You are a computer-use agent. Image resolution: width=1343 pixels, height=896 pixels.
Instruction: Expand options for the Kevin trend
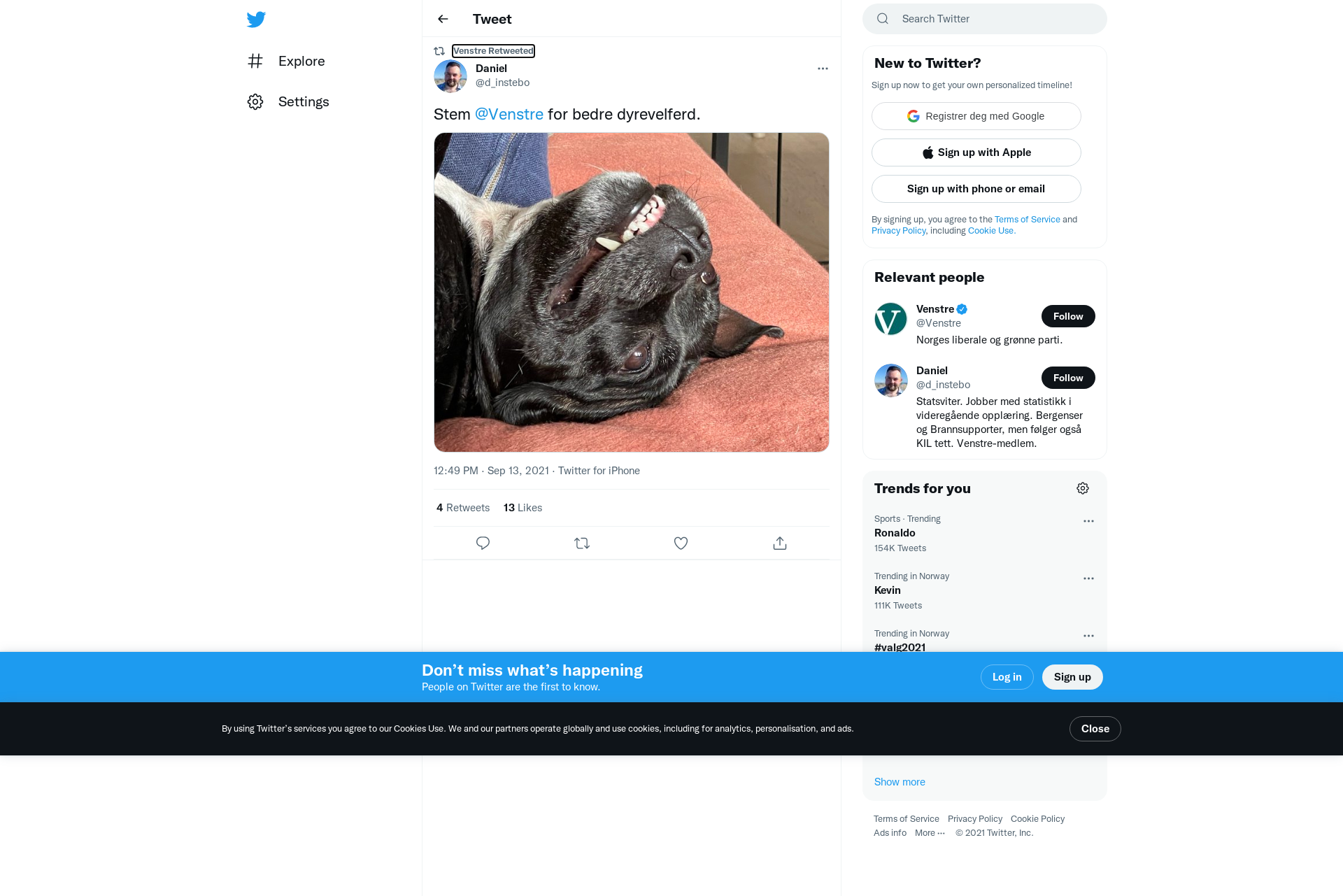click(1088, 578)
